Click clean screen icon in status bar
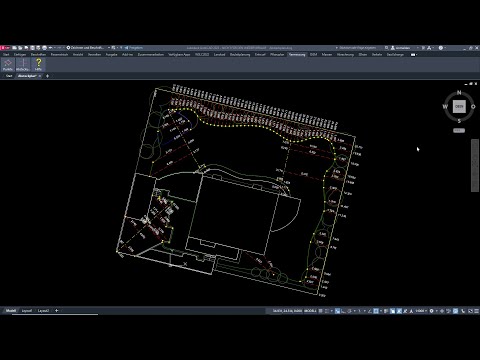Viewport: 480px width, 360px height. [x=470, y=311]
